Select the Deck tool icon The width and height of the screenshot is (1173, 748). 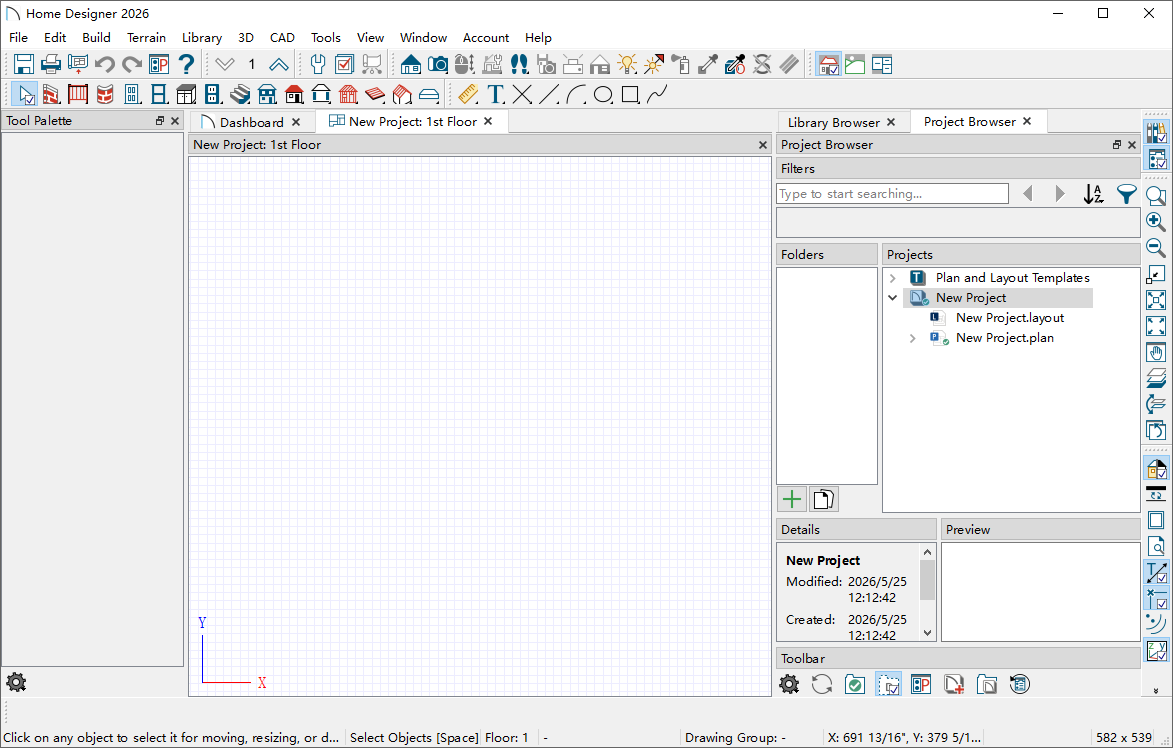click(x=375, y=94)
